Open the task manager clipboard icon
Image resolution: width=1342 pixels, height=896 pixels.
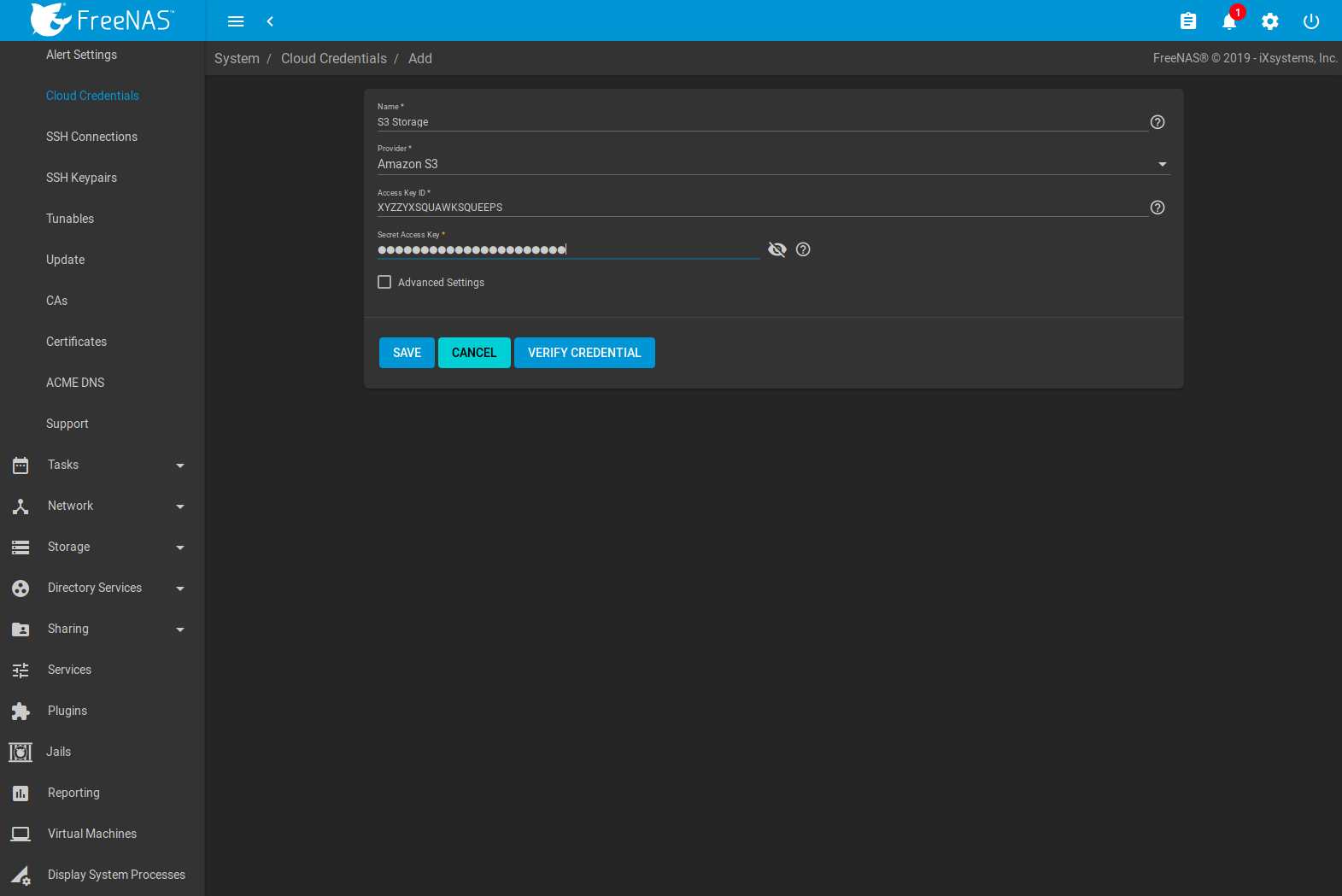tap(1188, 21)
